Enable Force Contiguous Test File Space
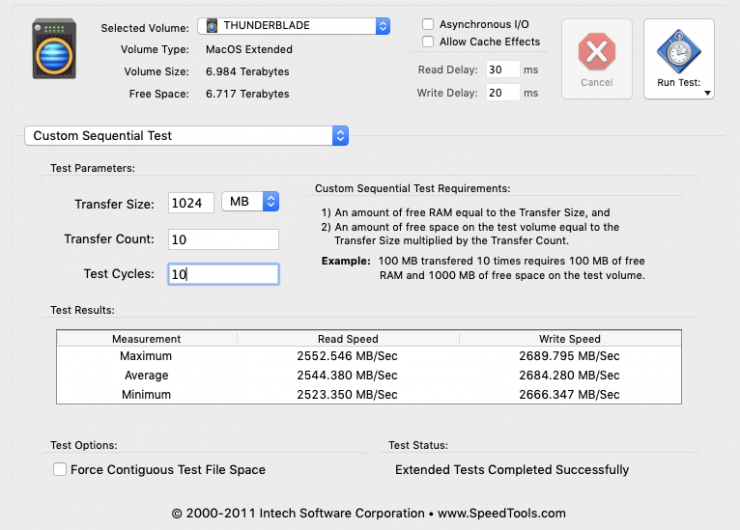The image size is (740, 530). (x=60, y=469)
